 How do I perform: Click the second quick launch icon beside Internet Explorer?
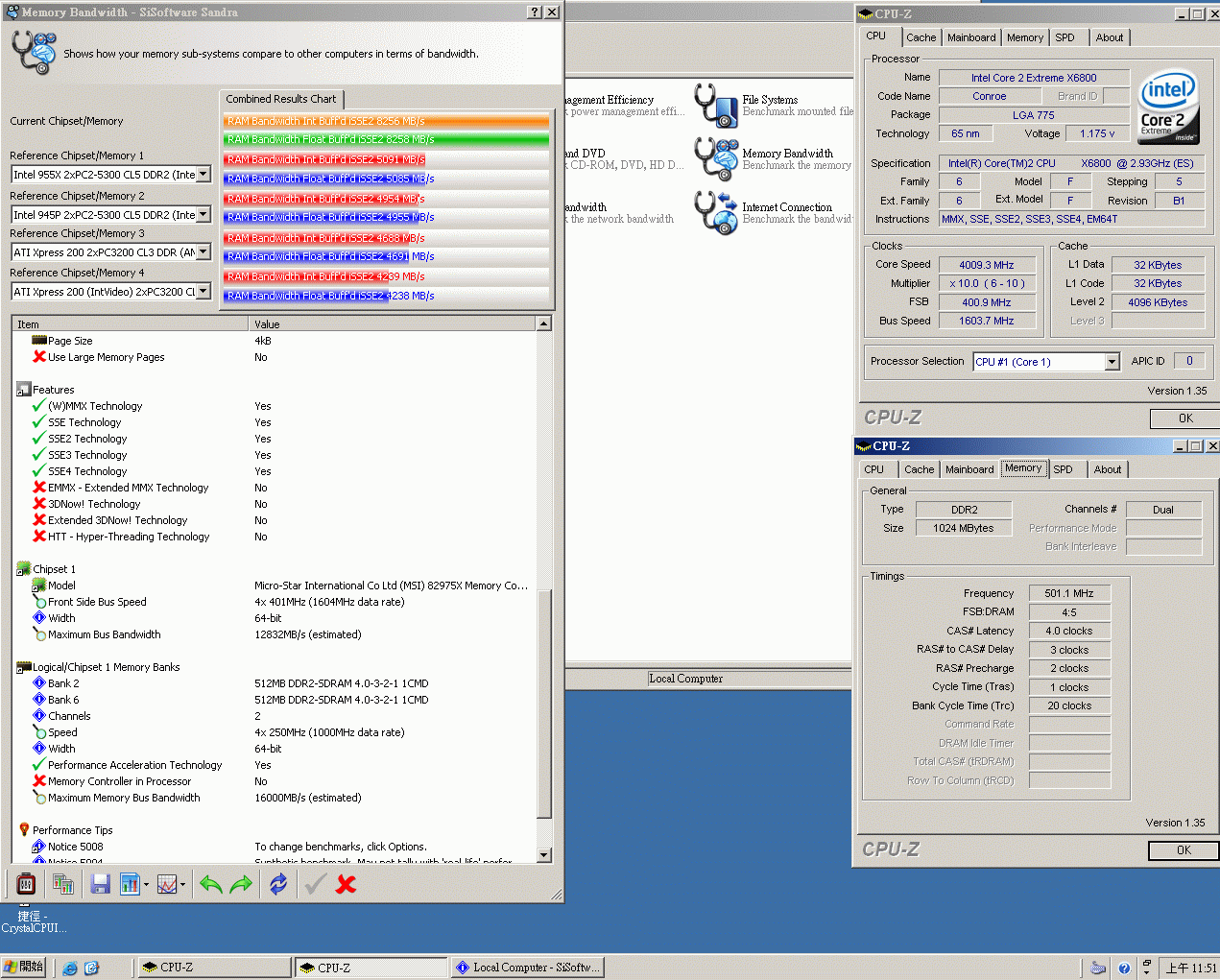coord(91,968)
